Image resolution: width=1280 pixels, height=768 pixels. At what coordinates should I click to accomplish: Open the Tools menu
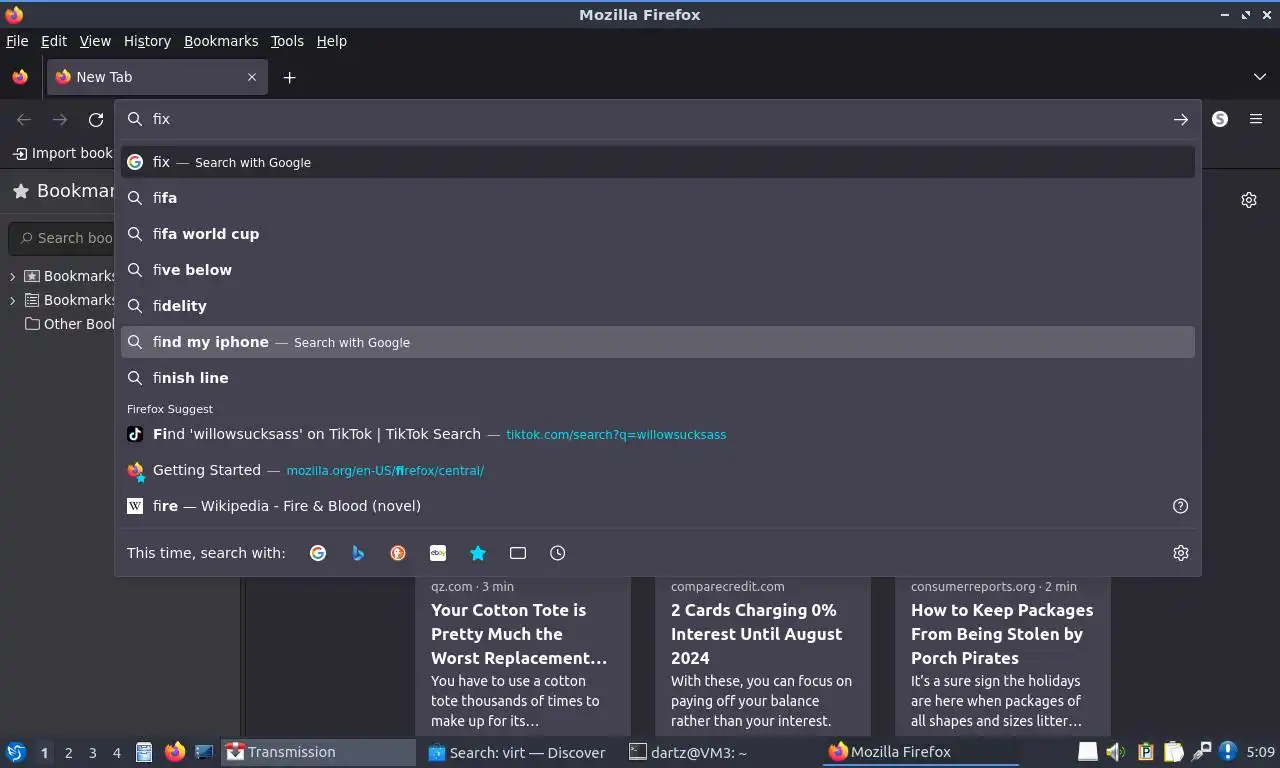tap(287, 41)
